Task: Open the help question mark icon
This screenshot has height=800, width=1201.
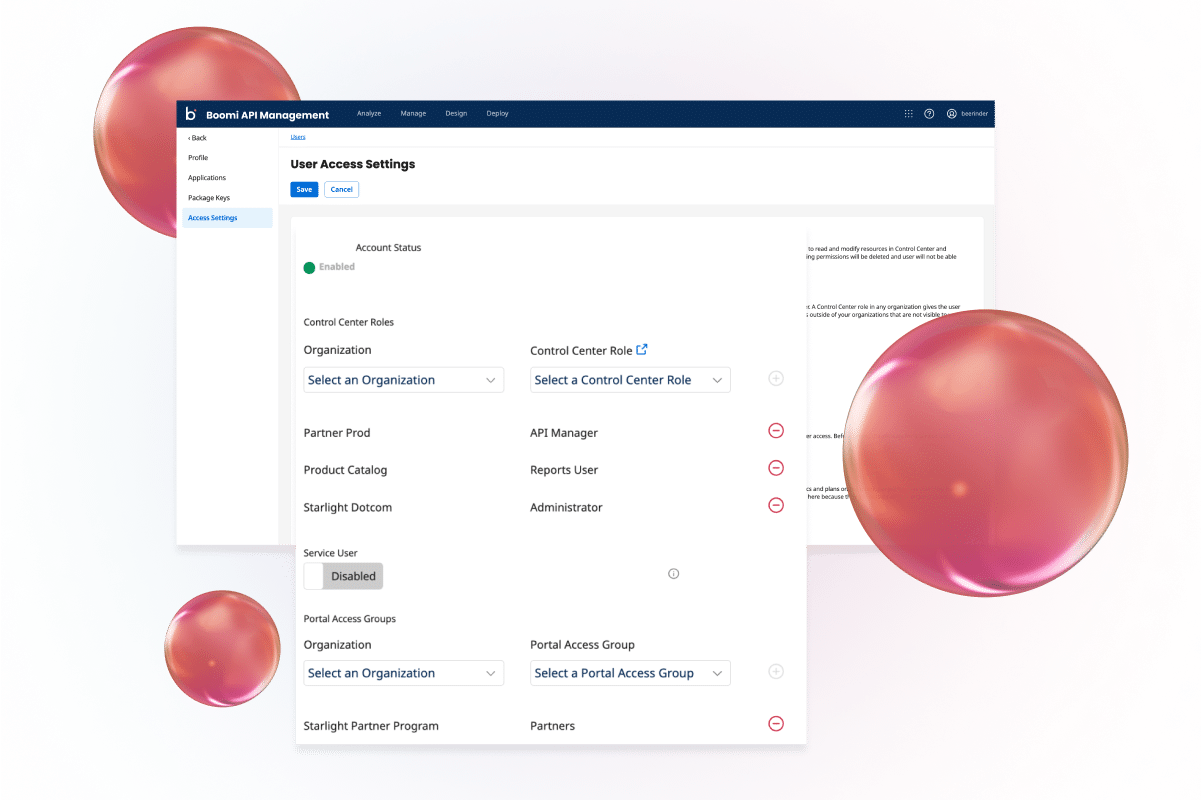Action: tap(929, 114)
